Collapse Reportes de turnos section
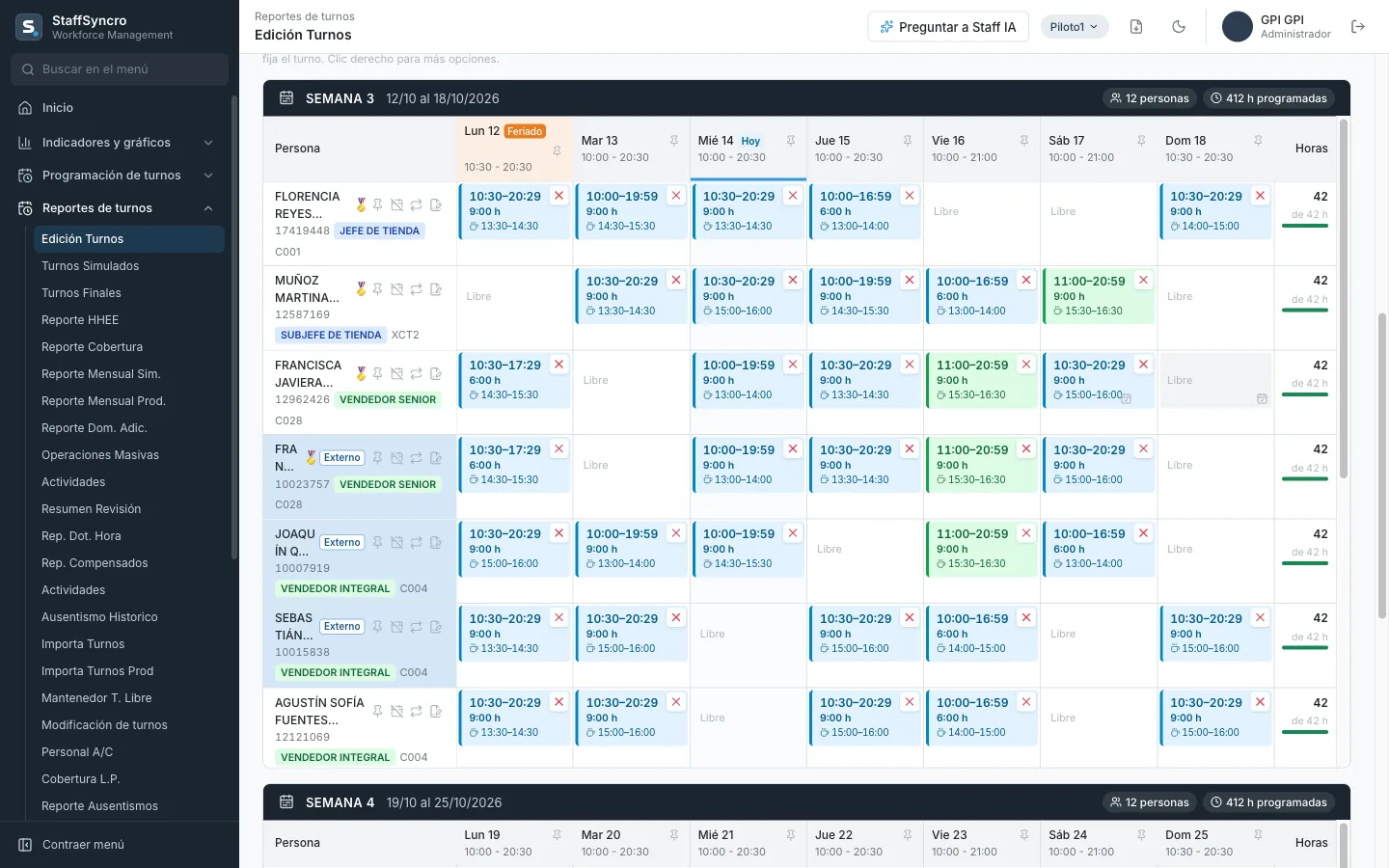This screenshot has width=1389, height=868. (116, 208)
